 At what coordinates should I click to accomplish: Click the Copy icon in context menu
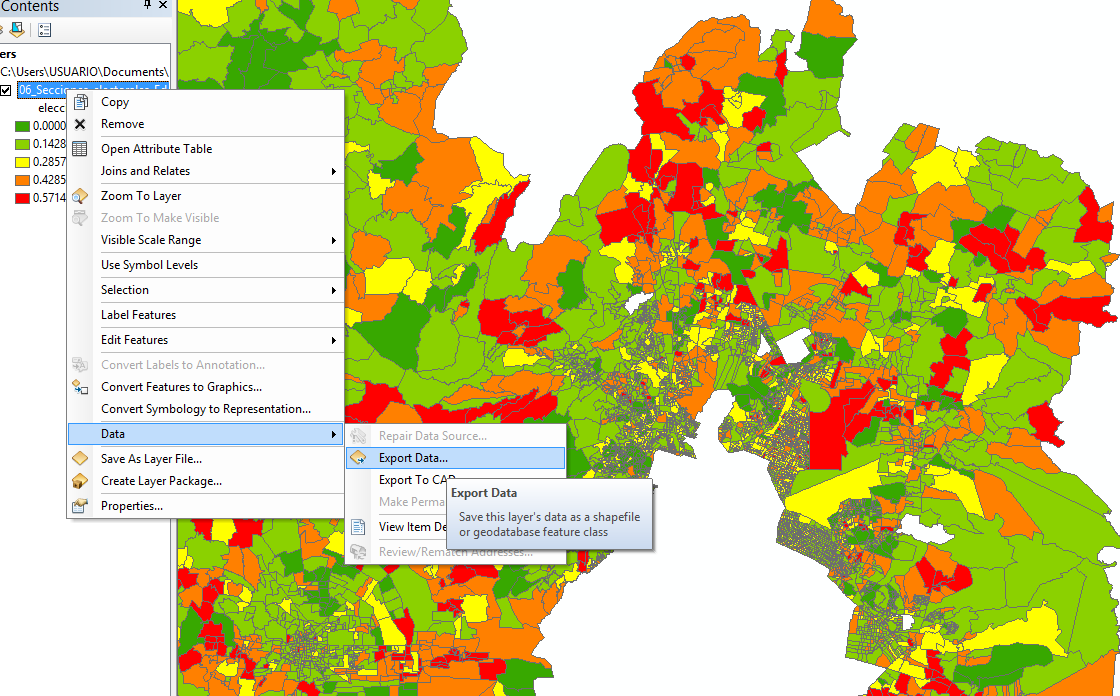tap(80, 102)
